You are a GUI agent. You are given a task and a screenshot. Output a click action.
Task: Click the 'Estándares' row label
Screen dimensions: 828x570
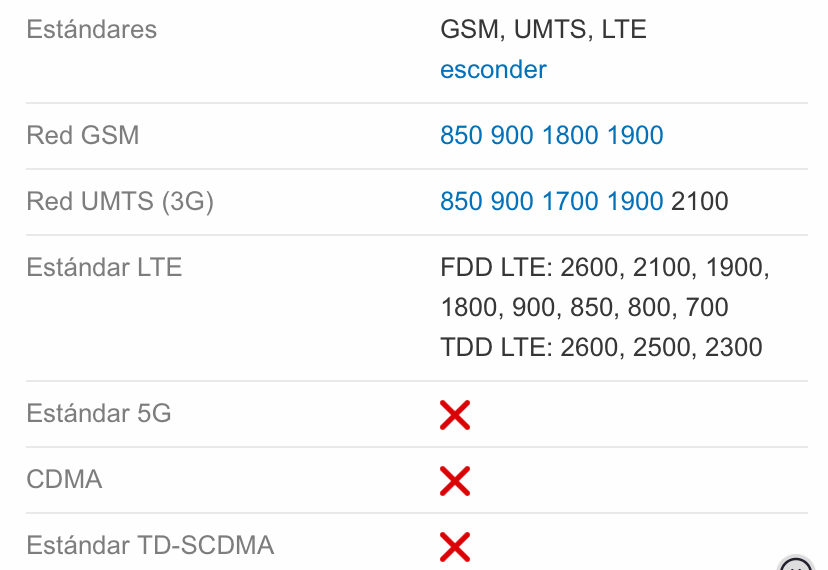92,29
